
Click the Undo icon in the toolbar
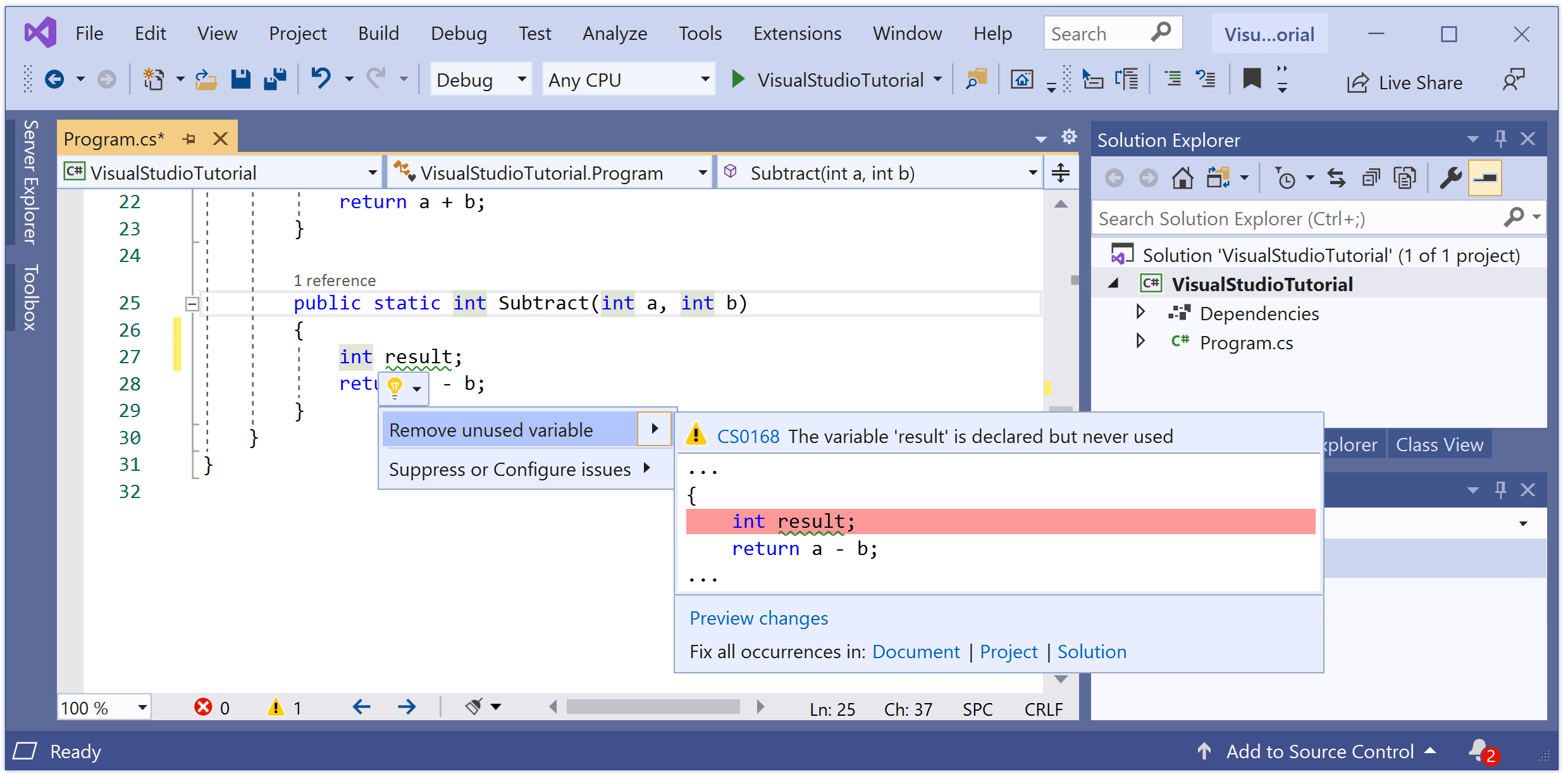321,78
